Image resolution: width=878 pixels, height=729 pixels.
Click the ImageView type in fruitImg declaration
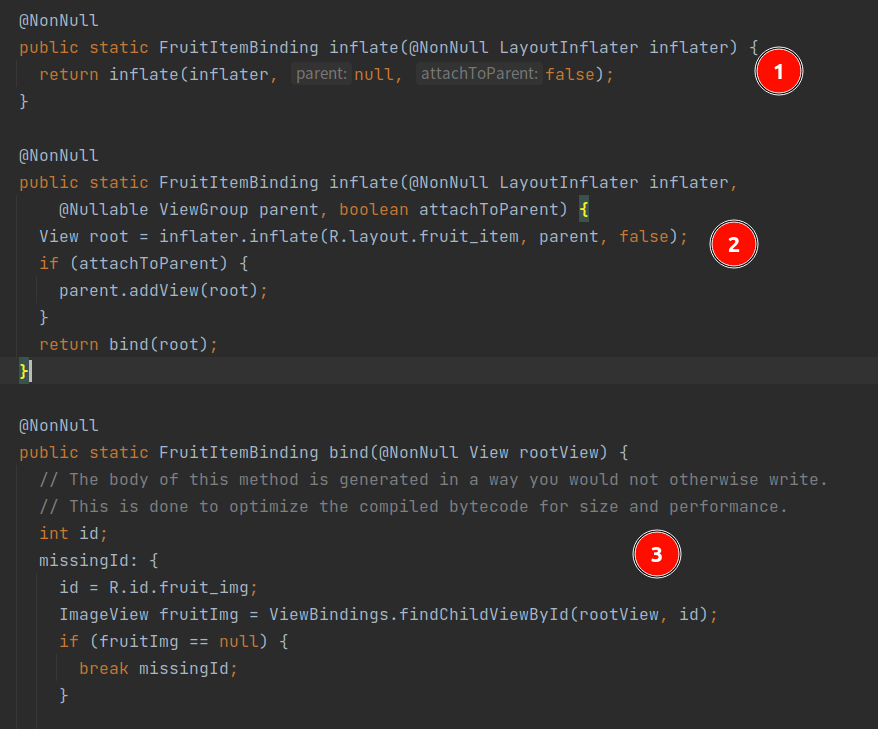(x=104, y=614)
